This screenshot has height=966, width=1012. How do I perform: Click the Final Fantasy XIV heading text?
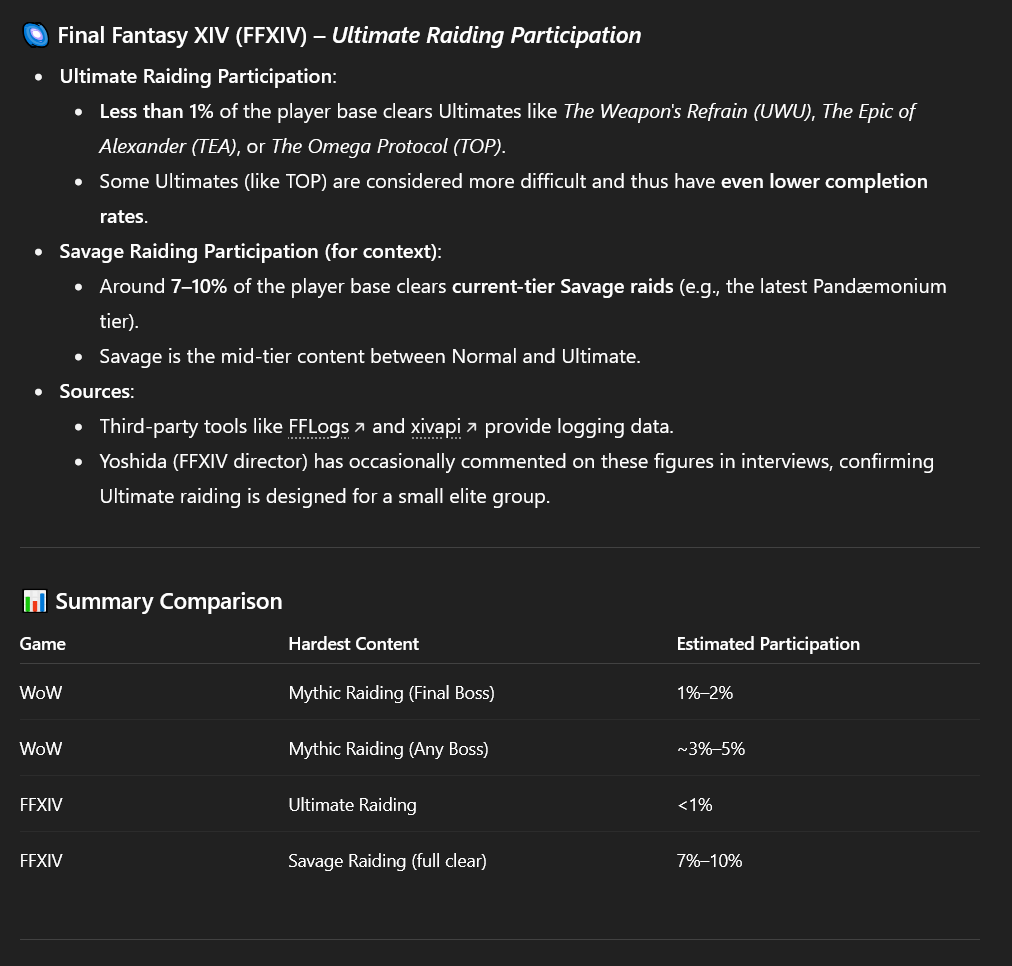click(349, 35)
